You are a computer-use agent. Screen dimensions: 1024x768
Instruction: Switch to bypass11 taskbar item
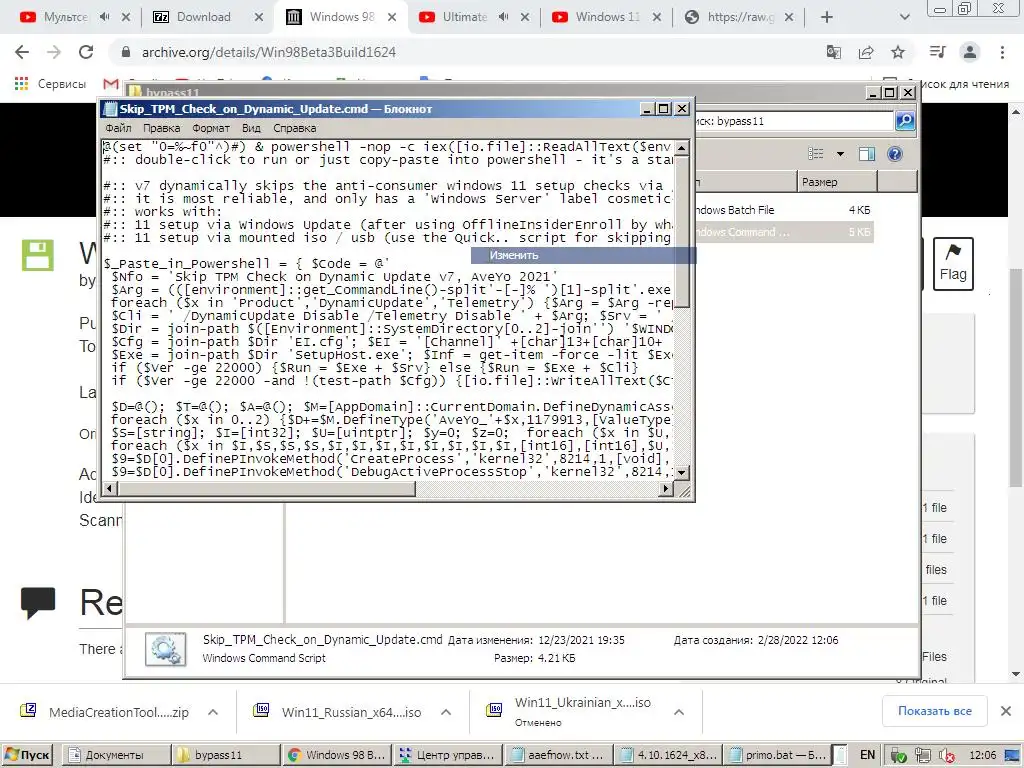coord(226,755)
